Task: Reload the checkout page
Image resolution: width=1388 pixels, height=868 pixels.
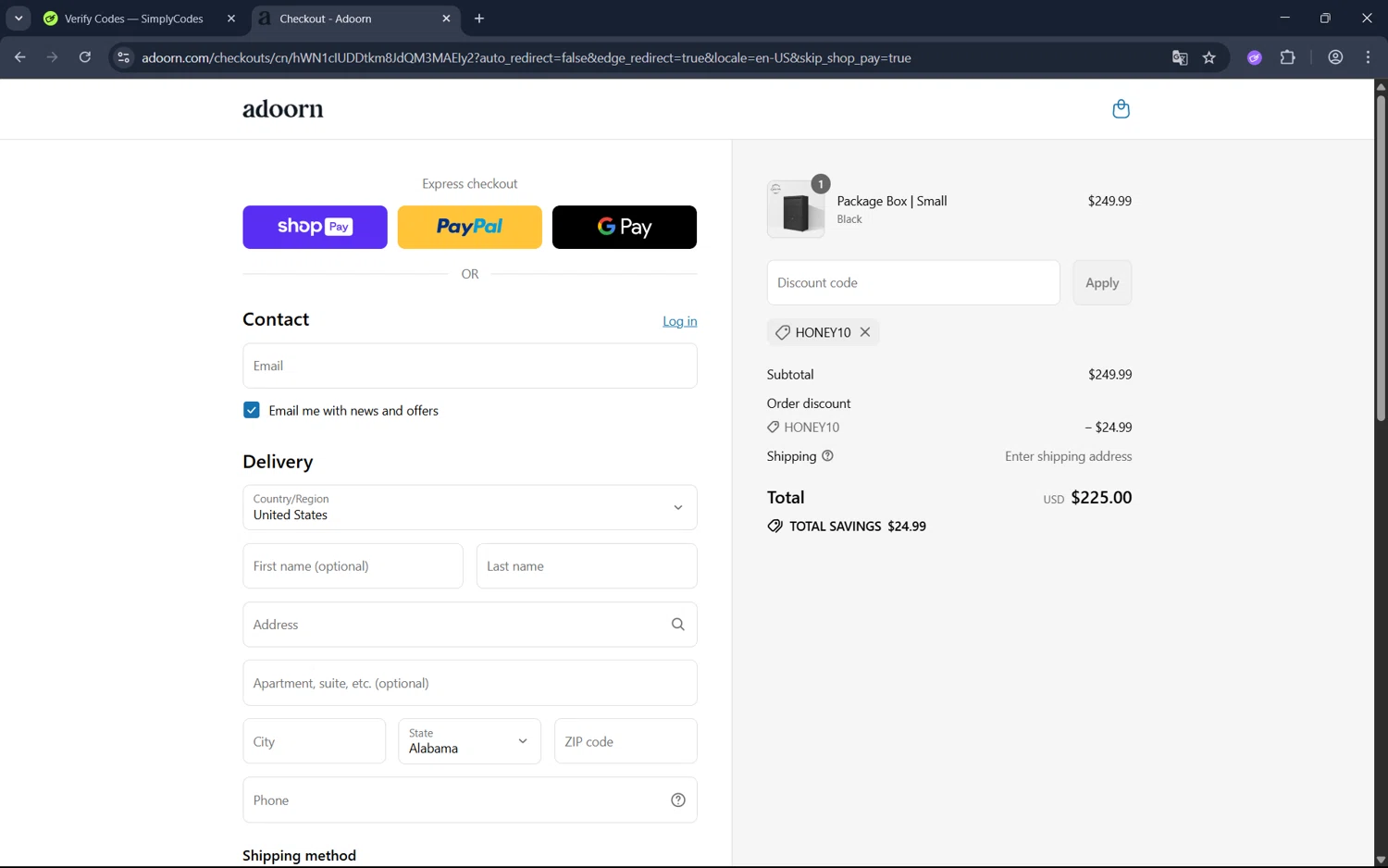Action: [85, 57]
